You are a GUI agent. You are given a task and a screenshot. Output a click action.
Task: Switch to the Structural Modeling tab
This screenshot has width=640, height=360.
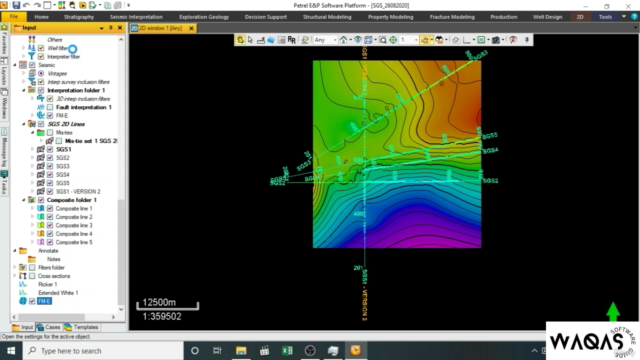point(327,17)
